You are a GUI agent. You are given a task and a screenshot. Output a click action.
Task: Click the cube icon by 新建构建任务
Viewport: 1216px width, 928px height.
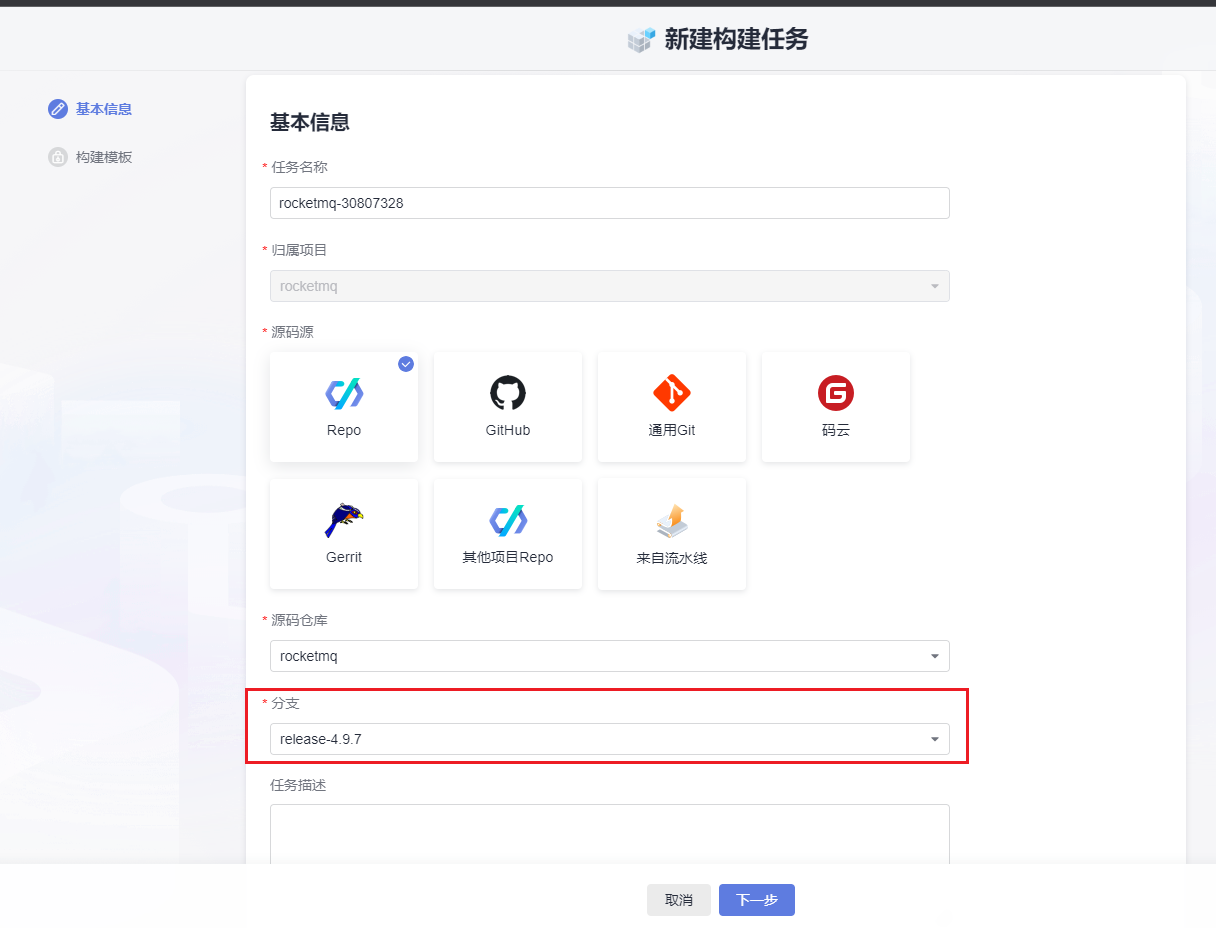click(x=641, y=40)
